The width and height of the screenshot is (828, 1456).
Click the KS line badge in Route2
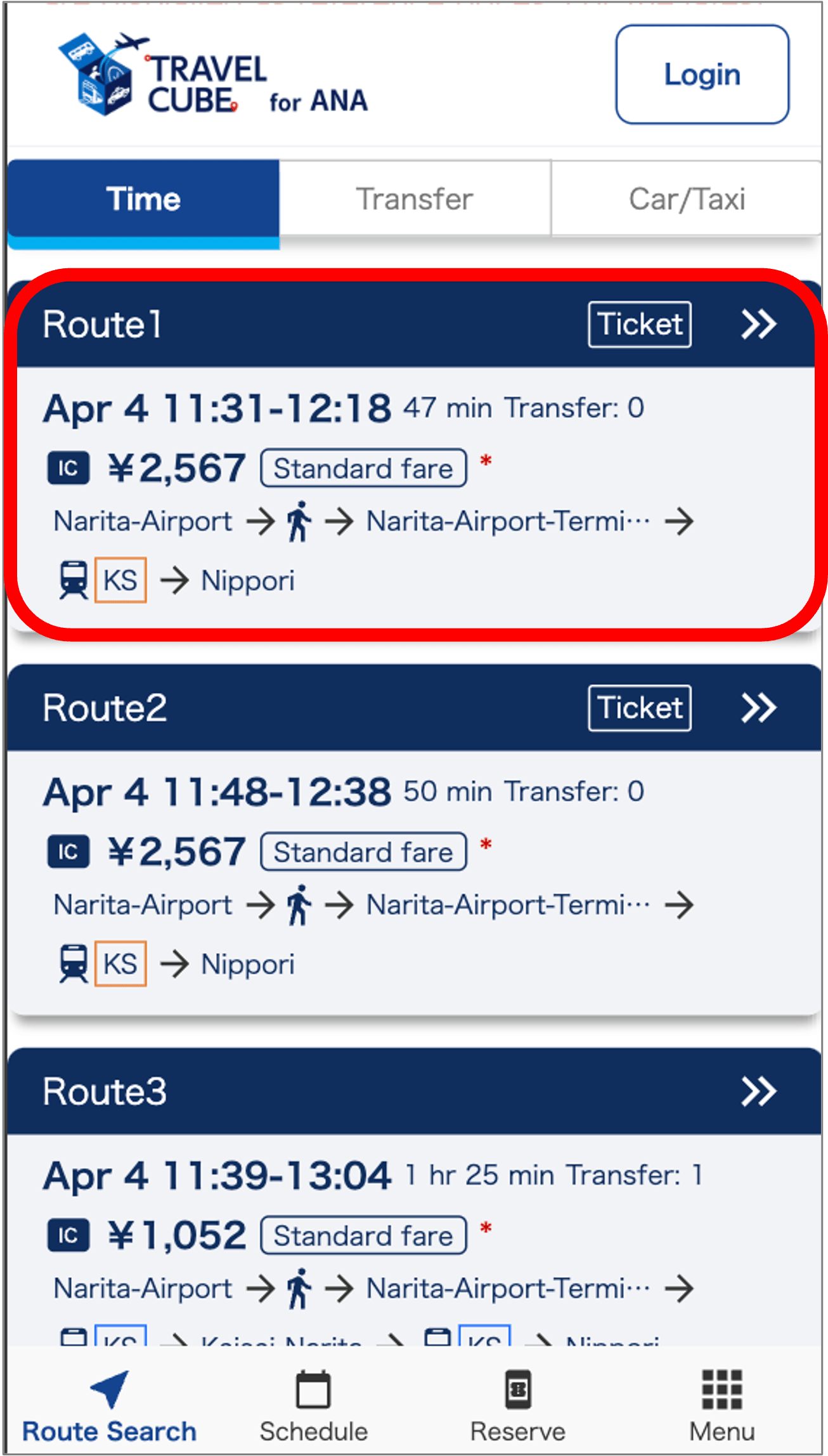(120, 964)
